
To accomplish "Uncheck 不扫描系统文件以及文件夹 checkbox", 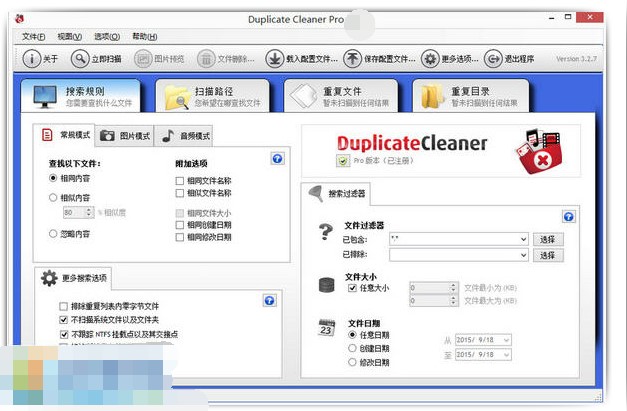I will tap(63, 319).
